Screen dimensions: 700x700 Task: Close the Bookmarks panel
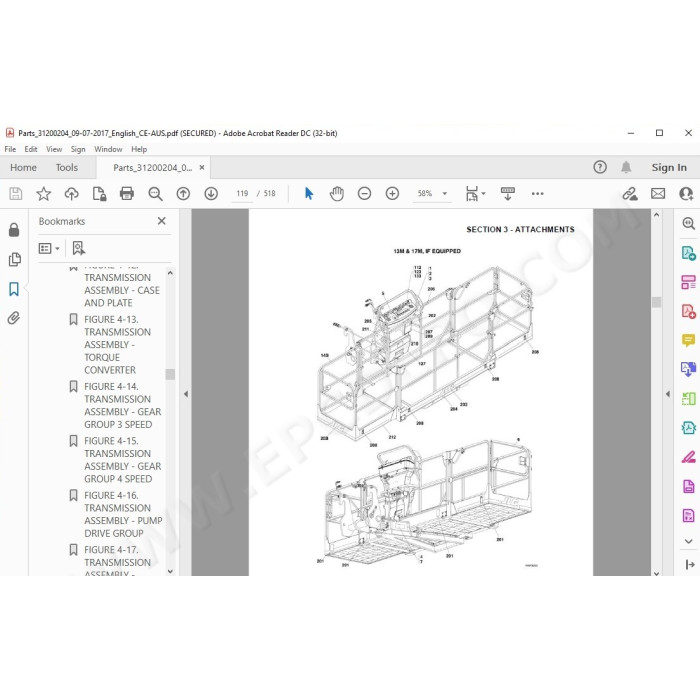tap(162, 221)
